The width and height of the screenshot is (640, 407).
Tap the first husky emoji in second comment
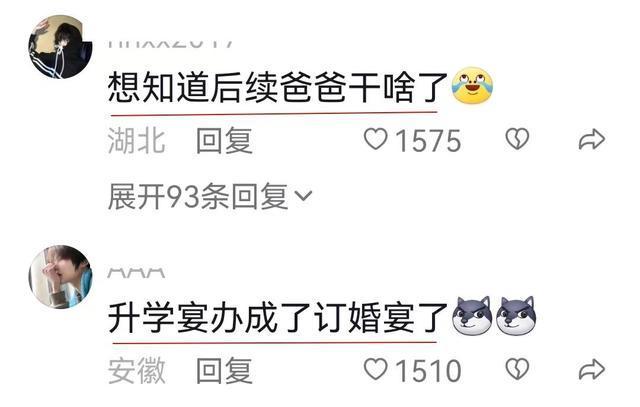[x=472, y=316]
